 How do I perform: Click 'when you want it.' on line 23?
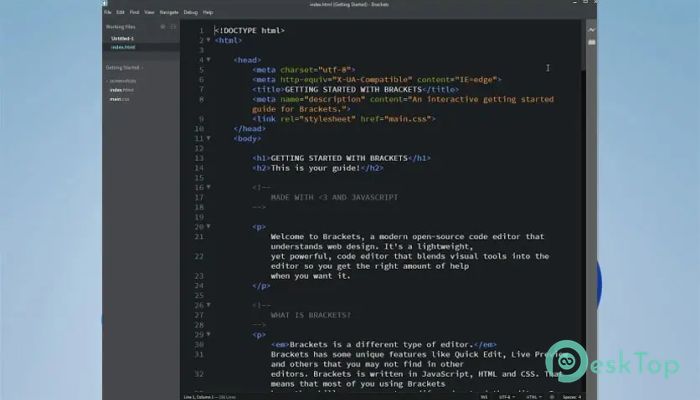tap(310, 276)
